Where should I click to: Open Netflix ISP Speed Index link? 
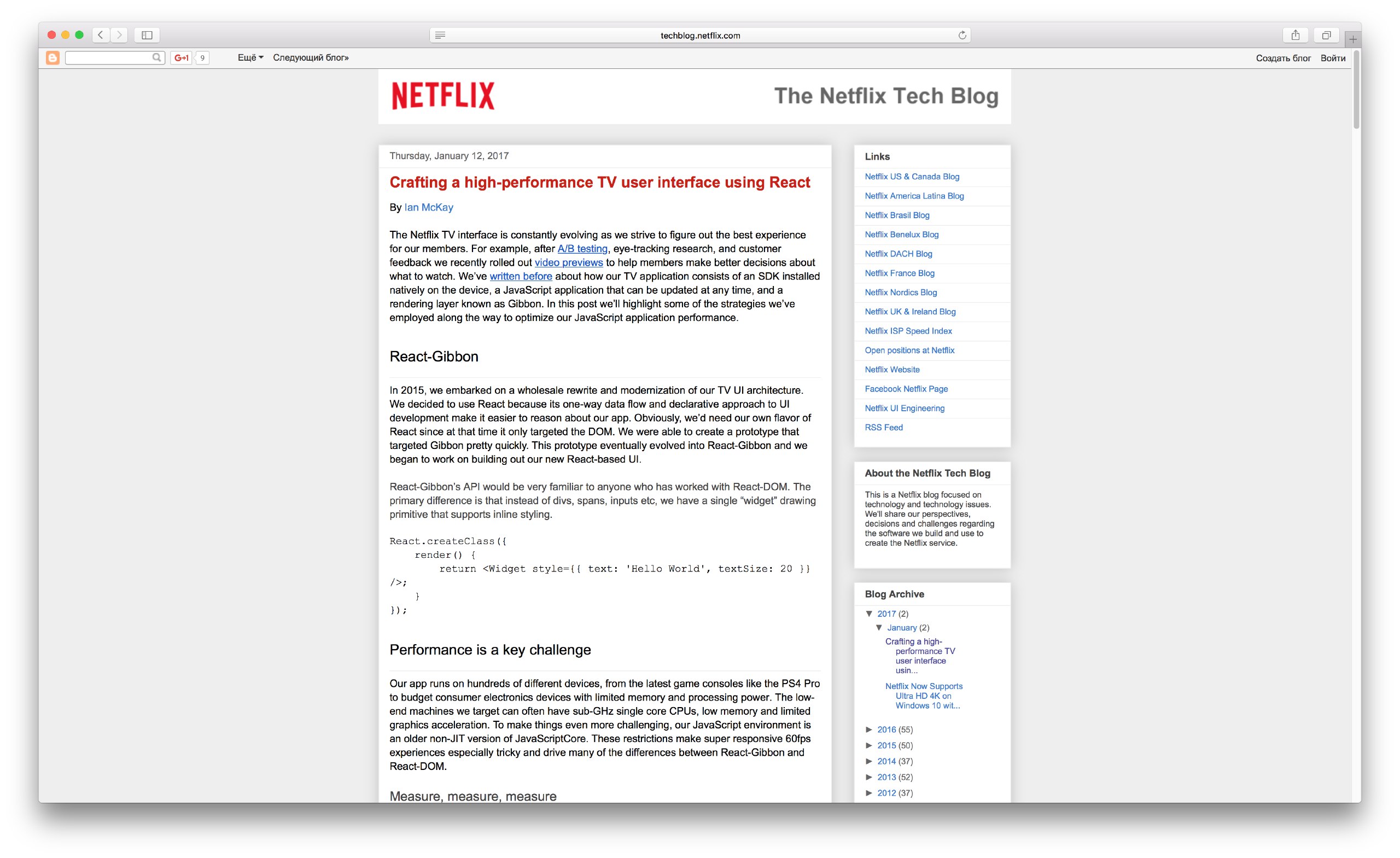tap(908, 331)
